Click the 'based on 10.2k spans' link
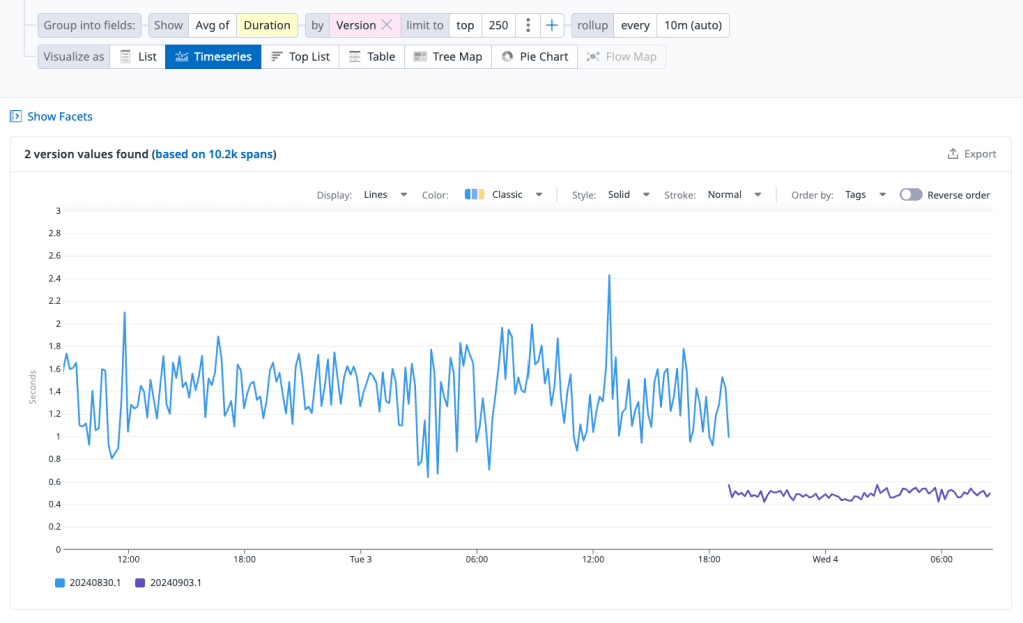Image resolution: width=1023 pixels, height=623 pixels. 214,154
